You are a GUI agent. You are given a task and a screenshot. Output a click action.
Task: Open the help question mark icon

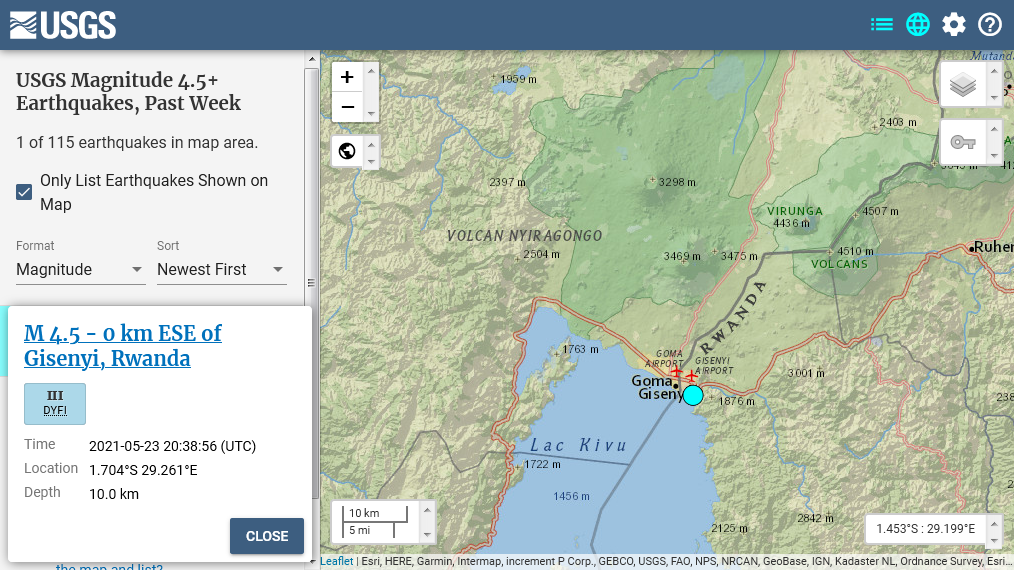pos(989,25)
